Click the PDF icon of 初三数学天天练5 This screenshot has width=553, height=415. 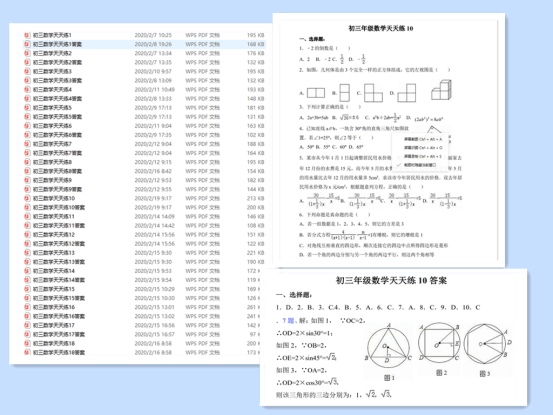pos(27,108)
